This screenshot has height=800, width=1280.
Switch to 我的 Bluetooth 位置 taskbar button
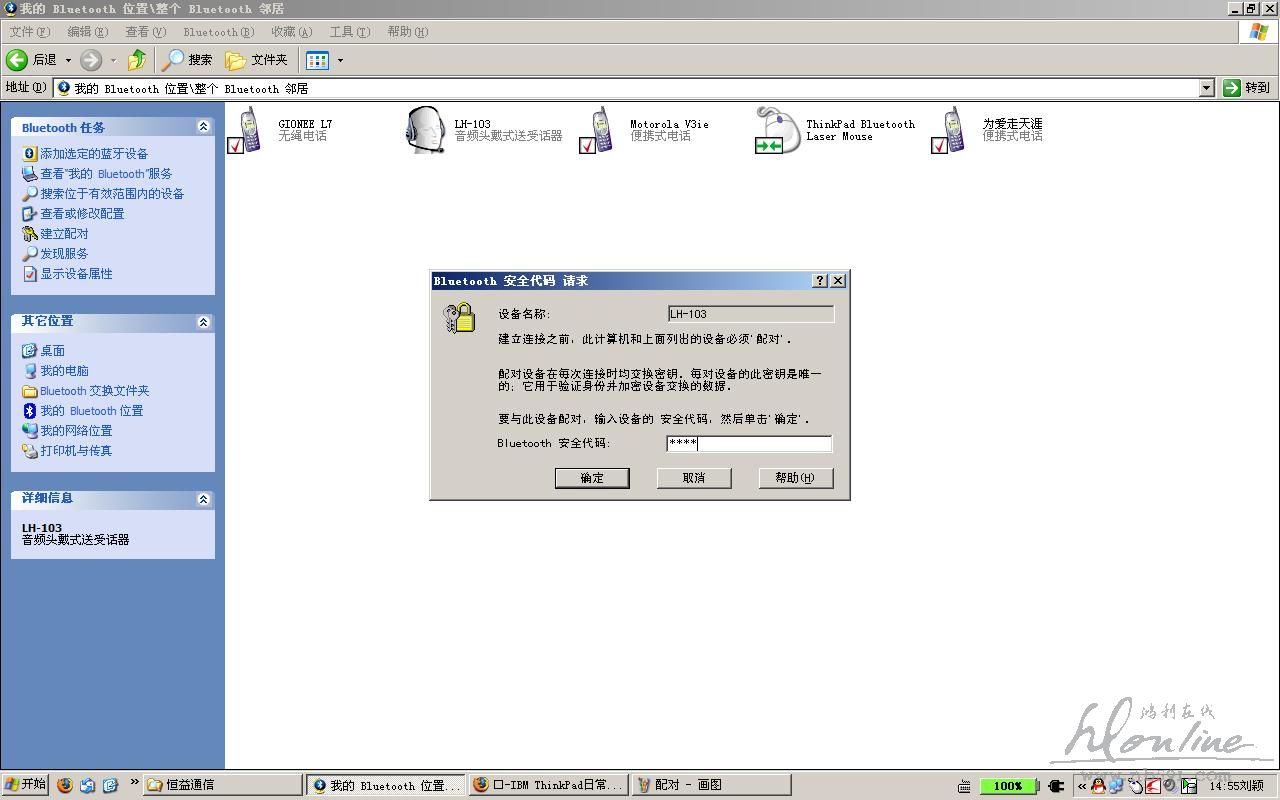coord(386,785)
